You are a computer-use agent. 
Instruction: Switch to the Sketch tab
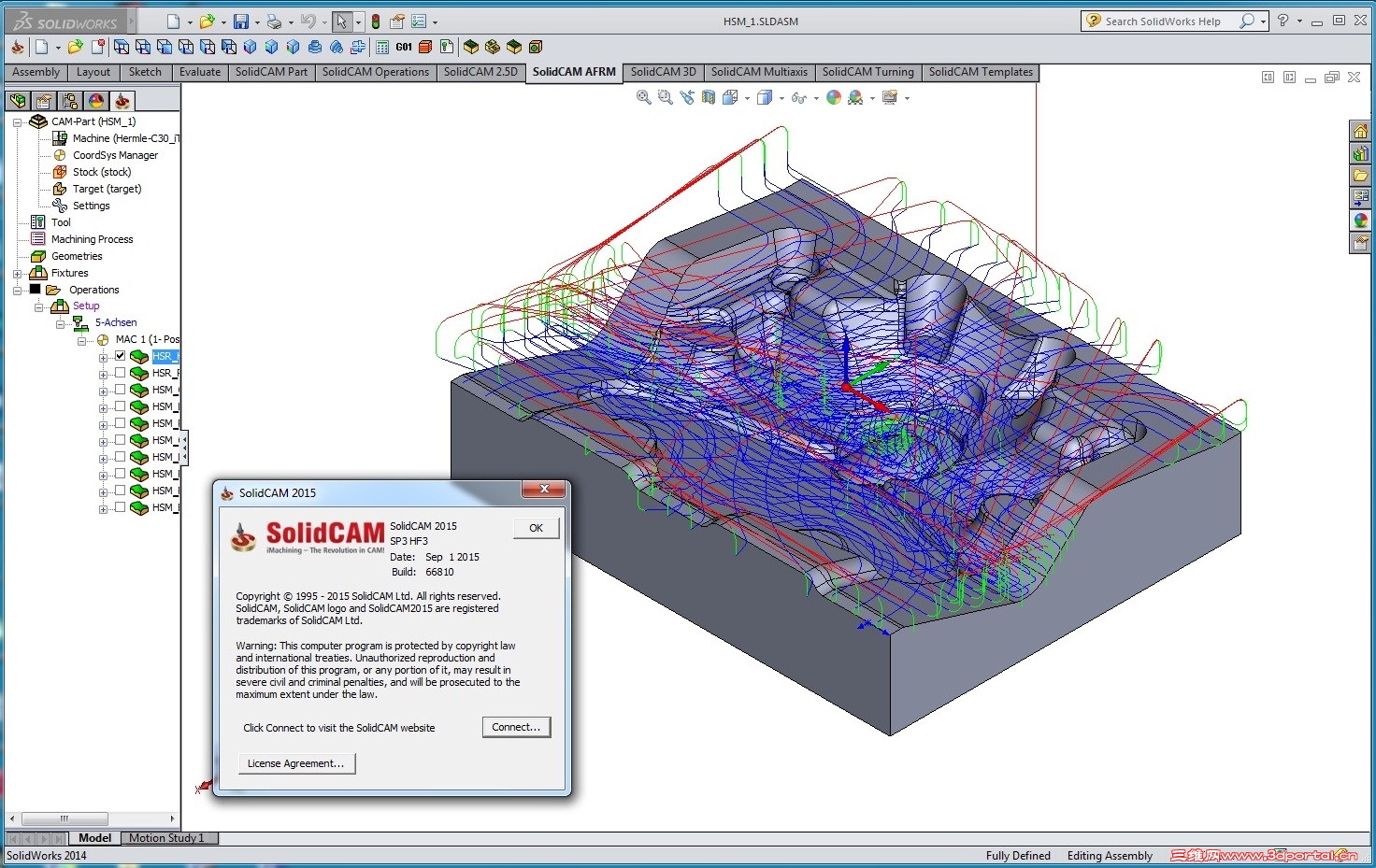click(145, 72)
